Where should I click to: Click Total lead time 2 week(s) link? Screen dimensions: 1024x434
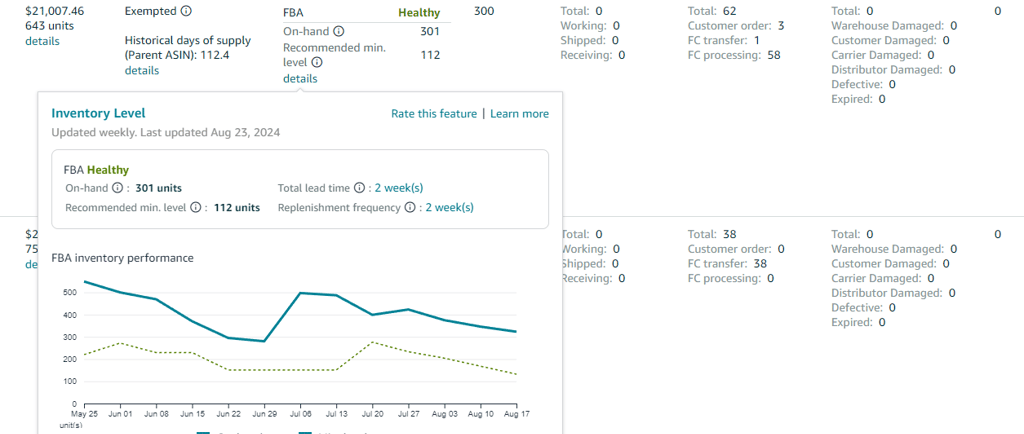point(398,187)
